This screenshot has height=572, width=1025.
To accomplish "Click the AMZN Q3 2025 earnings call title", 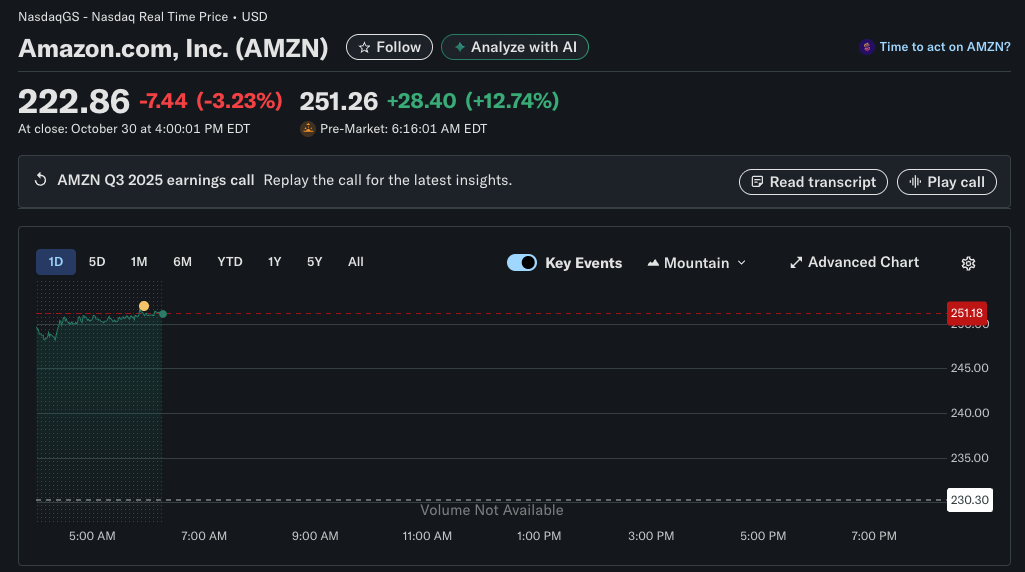I will 156,180.
